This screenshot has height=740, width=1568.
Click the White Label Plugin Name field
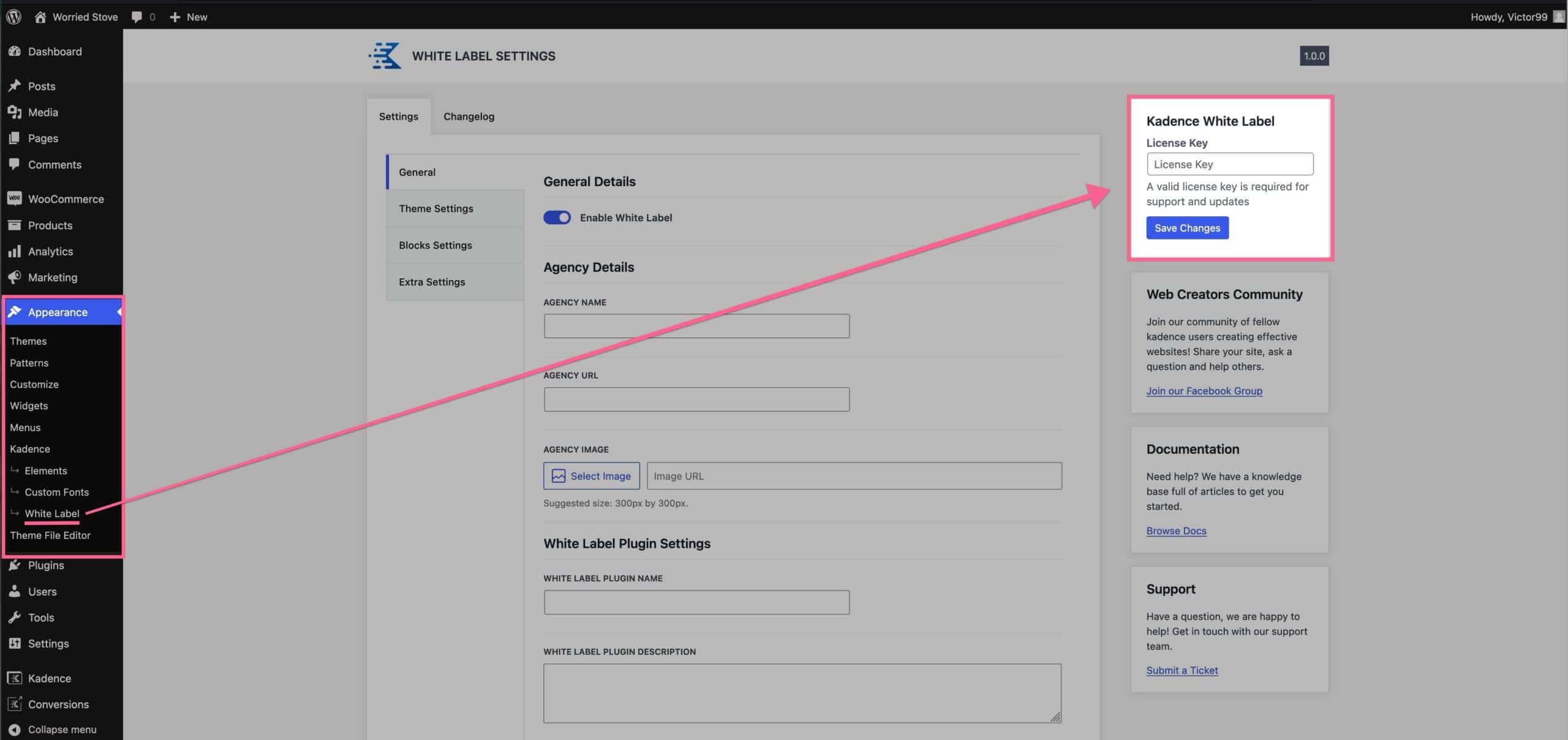pos(696,602)
